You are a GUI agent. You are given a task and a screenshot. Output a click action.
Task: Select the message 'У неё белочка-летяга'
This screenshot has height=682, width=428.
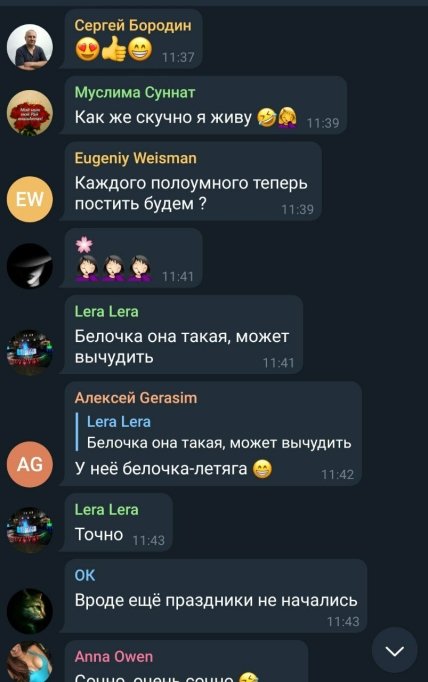coord(160,468)
